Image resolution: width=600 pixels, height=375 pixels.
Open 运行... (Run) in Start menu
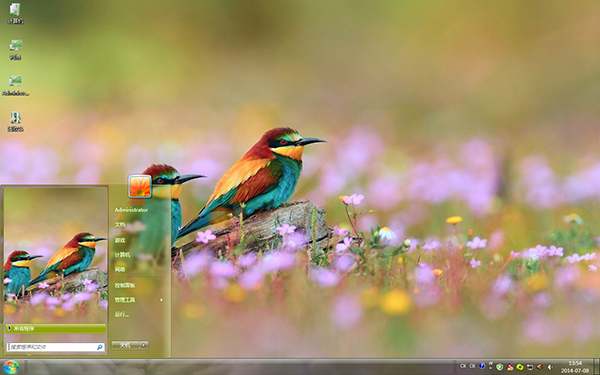tap(122, 315)
